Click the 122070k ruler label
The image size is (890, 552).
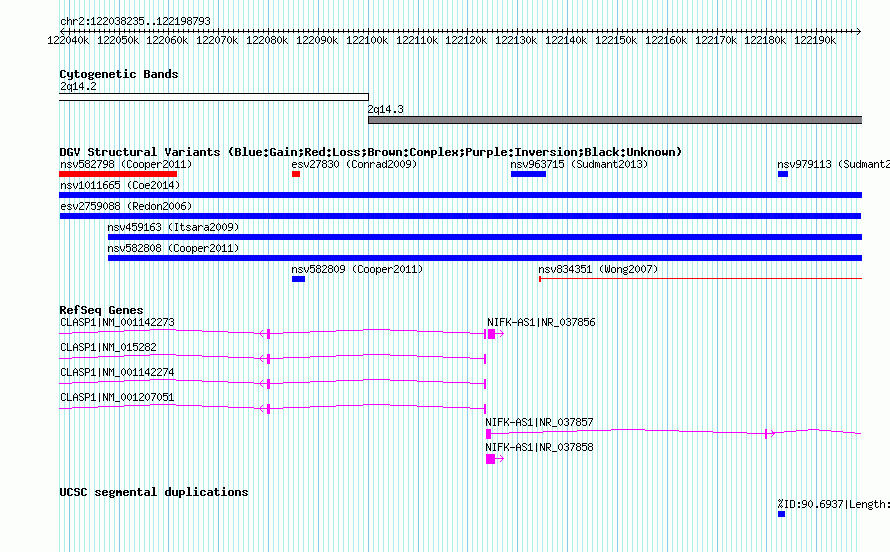[x=217, y=40]
